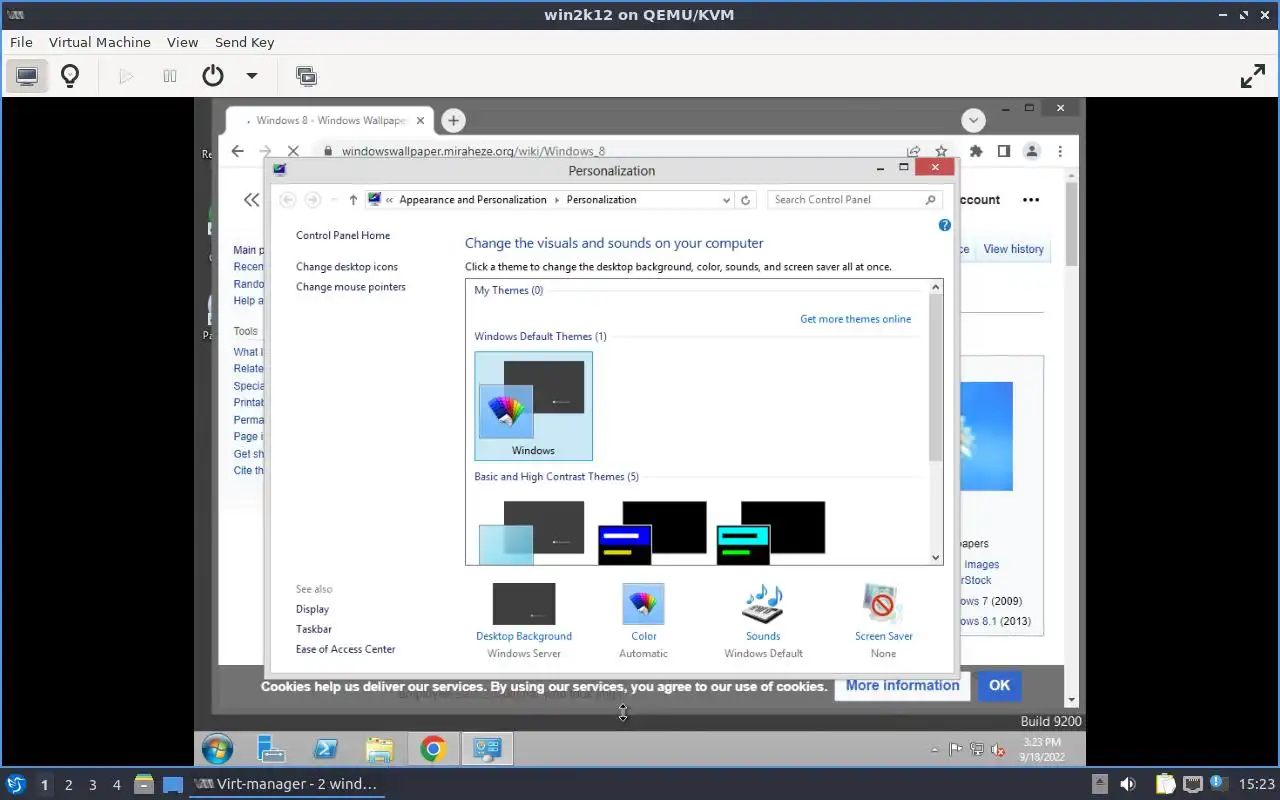Open the Send Key menu
1280x800 pixels.
pyautogui.click(x=244, y=42)
